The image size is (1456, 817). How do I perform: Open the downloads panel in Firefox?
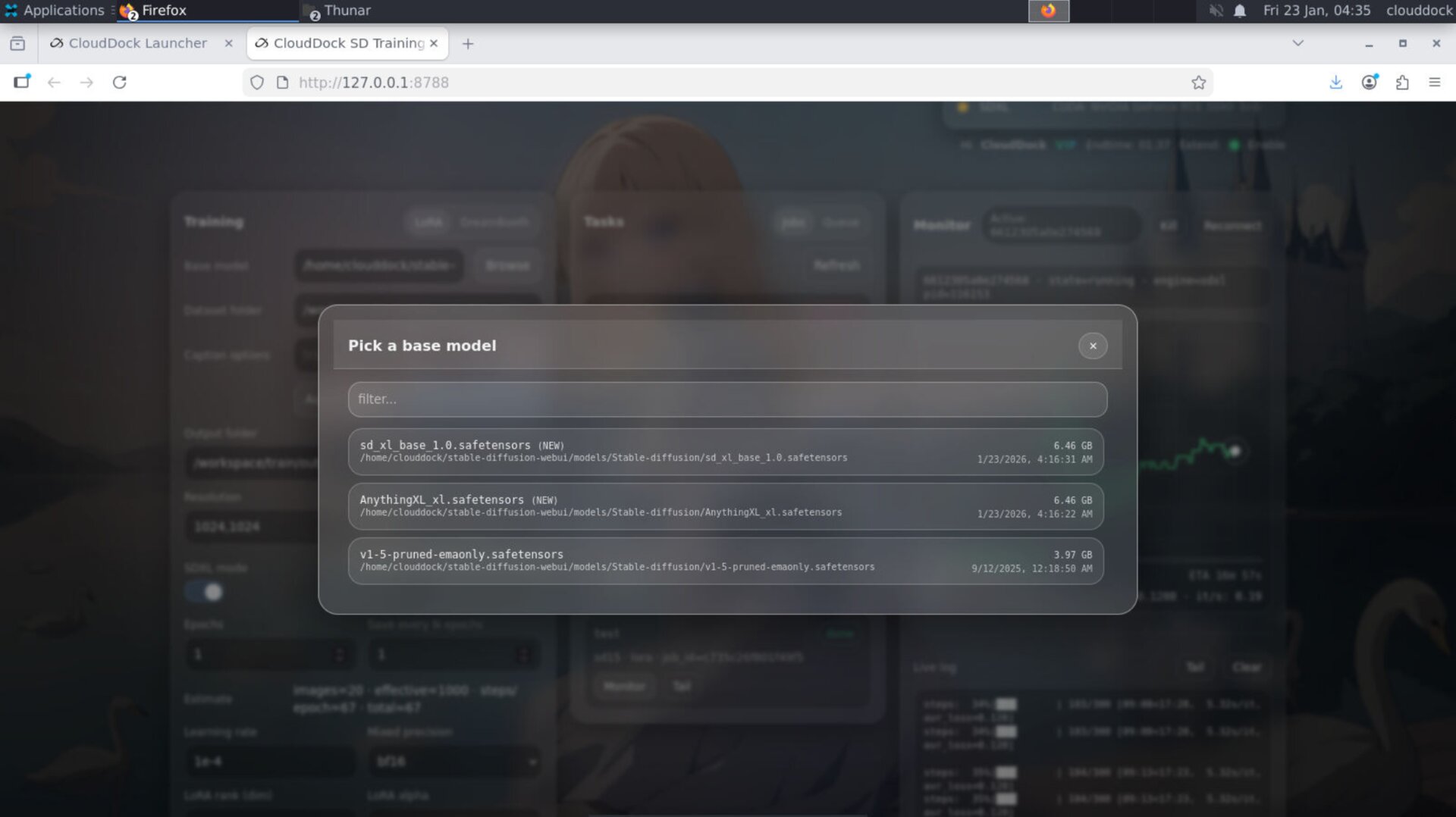(x=1335, y=83)
